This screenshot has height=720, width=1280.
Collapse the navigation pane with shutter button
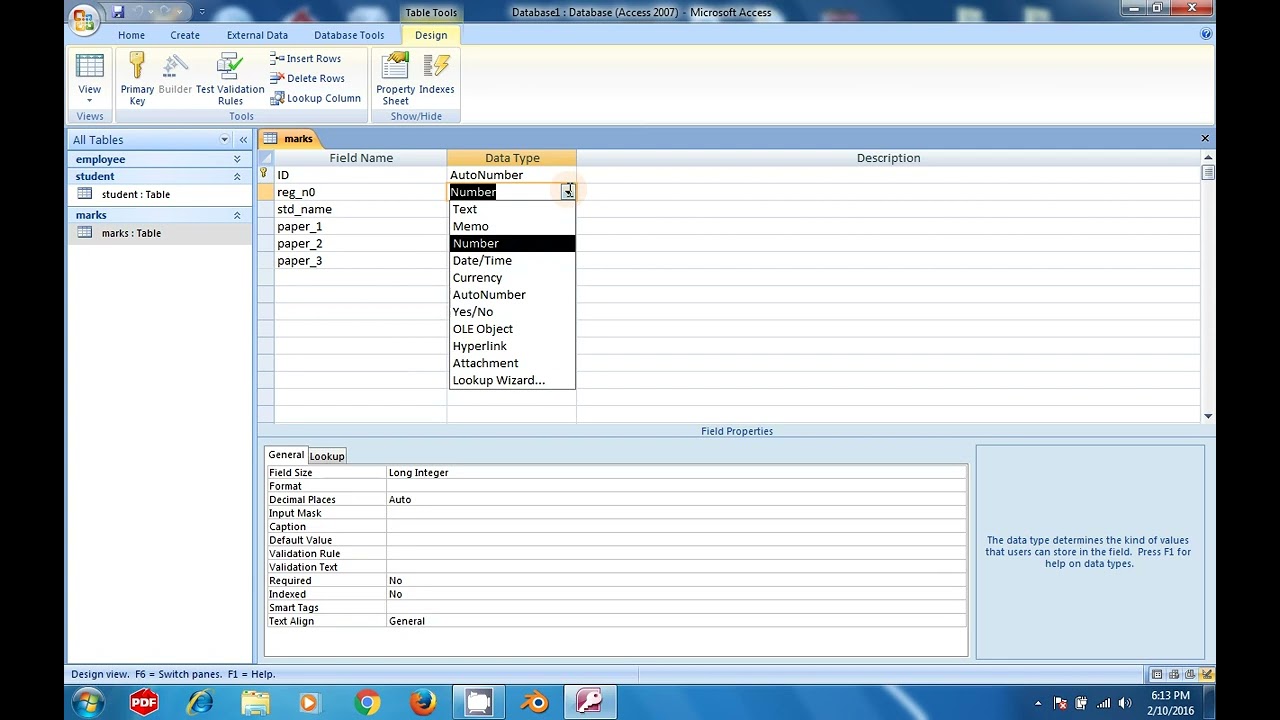243,140
